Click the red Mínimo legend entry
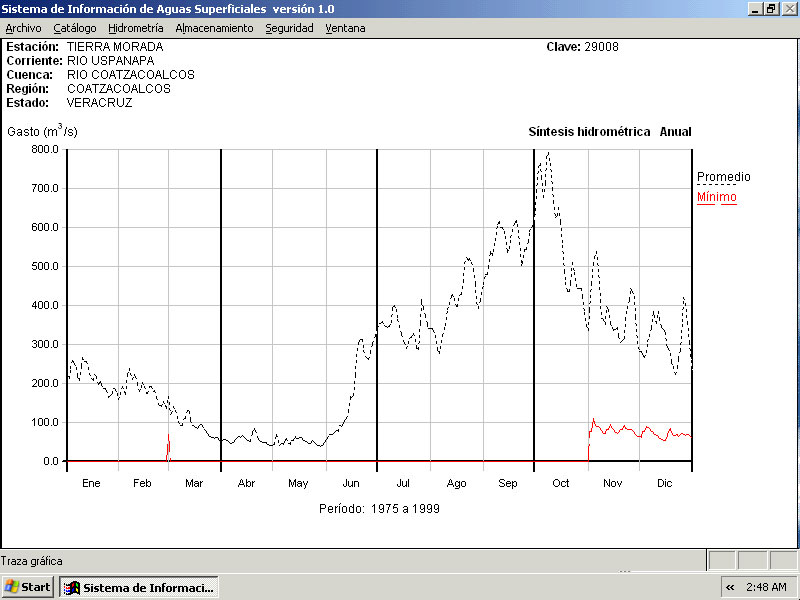Viewport: 800px width, 600px height. tap(716, 197)
